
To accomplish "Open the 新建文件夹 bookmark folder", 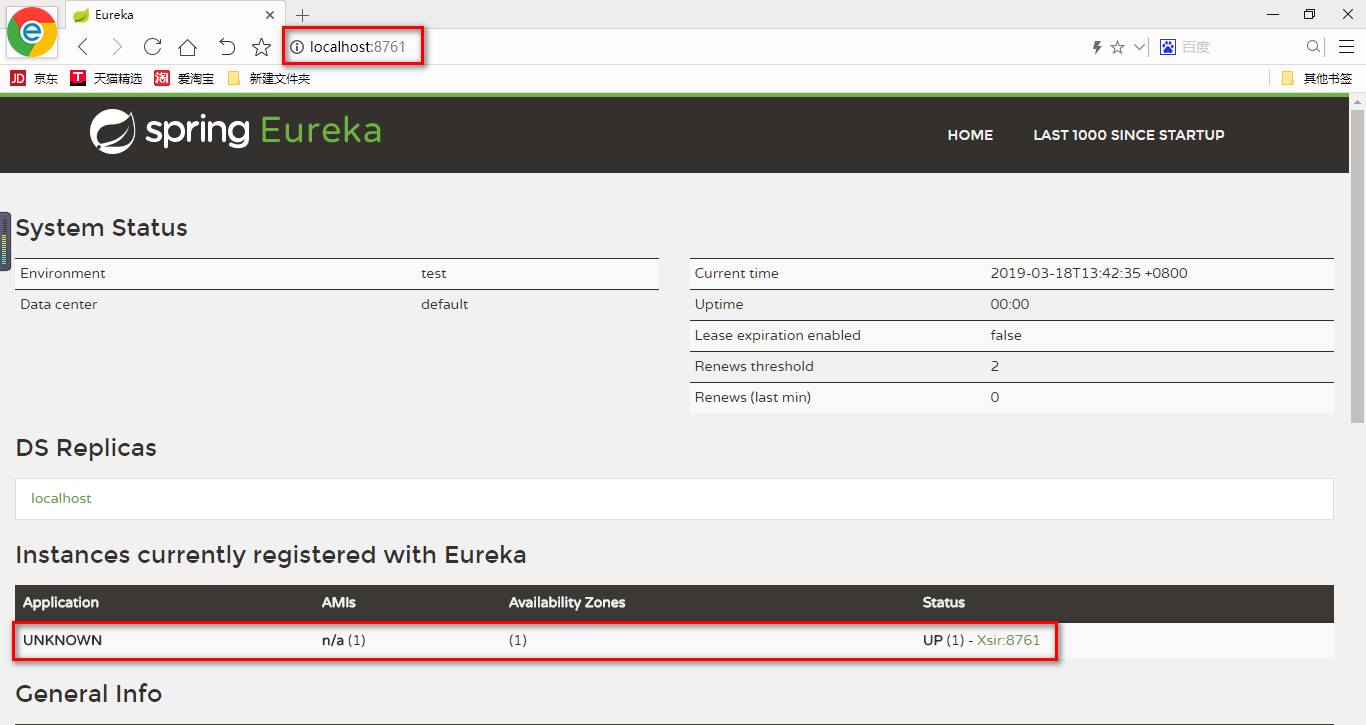I will (x=269, y=78).
